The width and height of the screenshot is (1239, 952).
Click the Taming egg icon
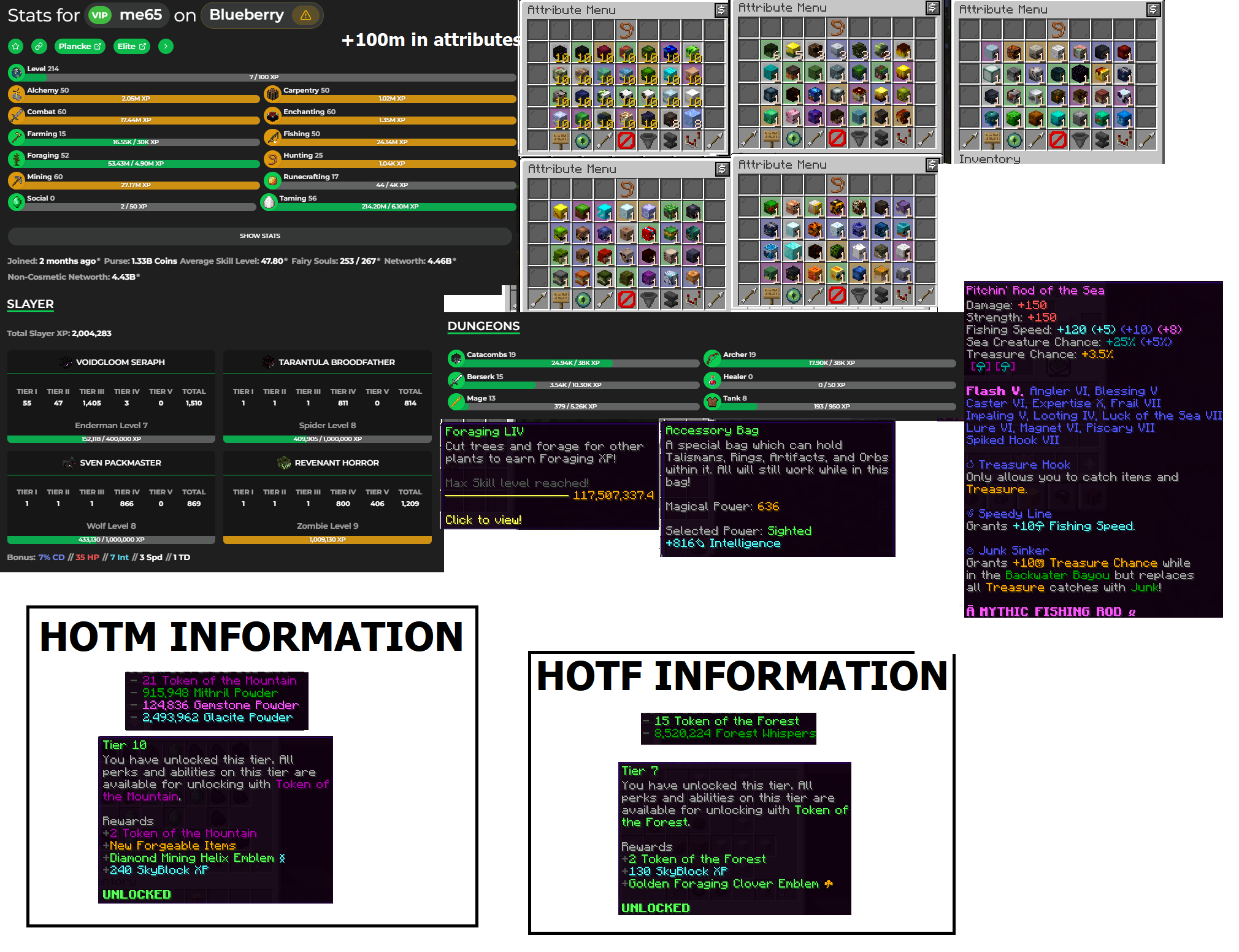click(269, 202)
